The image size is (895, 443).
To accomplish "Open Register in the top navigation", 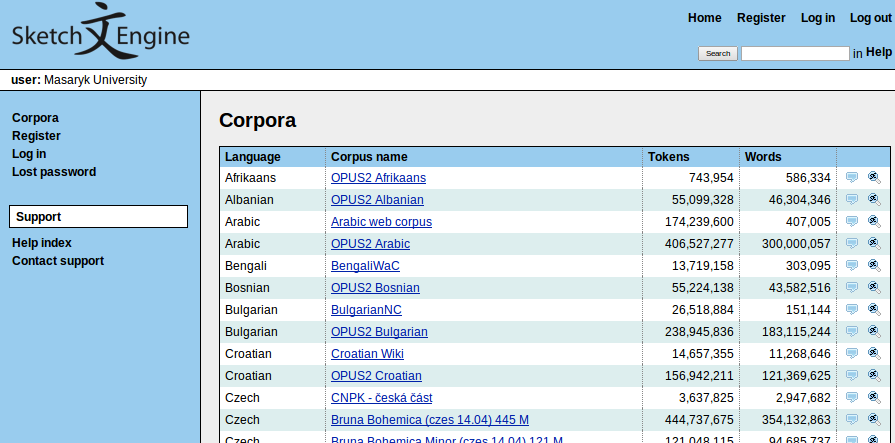I will point(761,18).
